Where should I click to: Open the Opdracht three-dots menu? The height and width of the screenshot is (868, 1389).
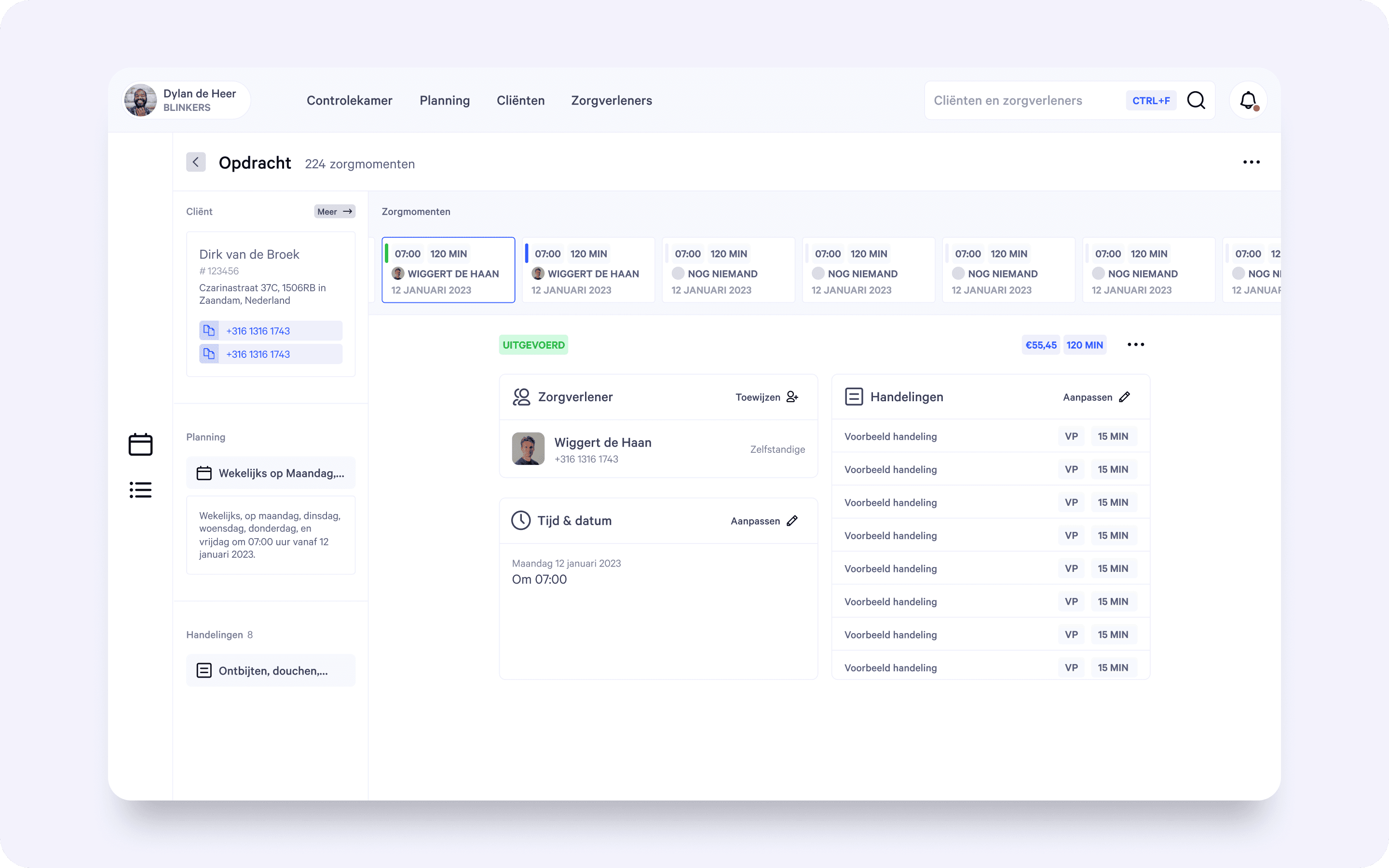1251,162
